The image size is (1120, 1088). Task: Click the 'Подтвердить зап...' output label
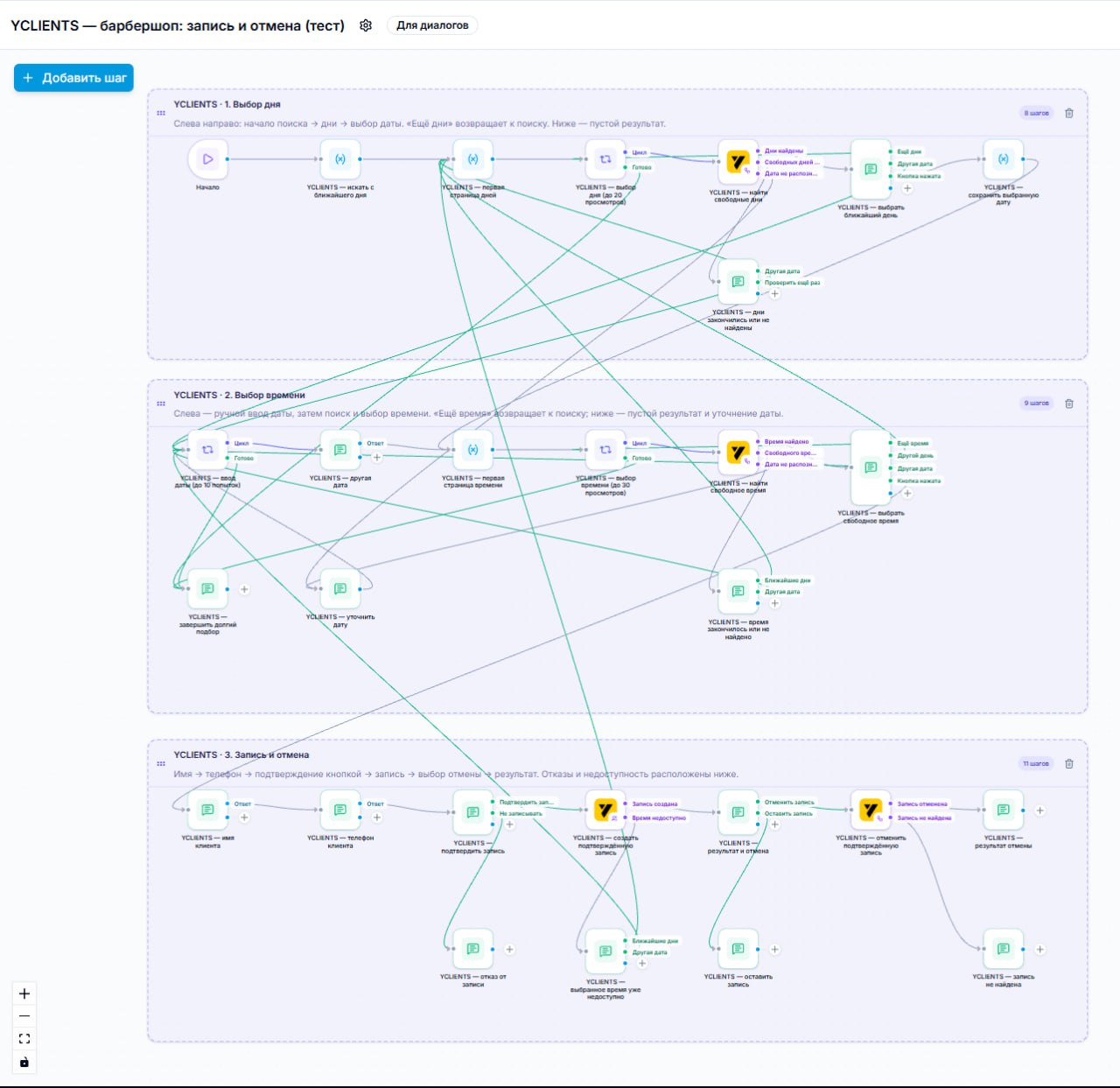point(526,802)
